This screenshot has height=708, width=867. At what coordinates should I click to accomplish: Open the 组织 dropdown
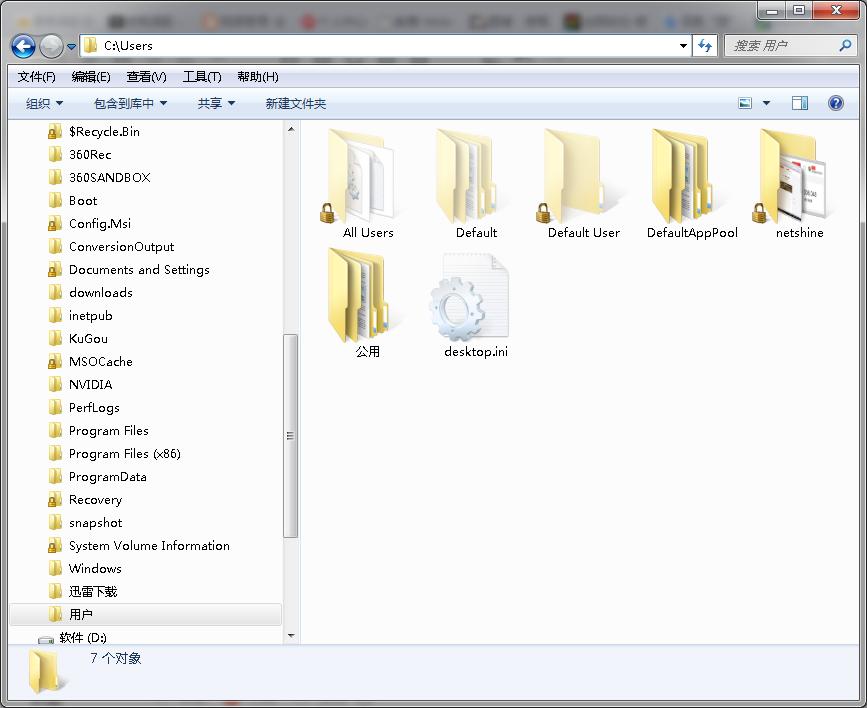[44, 103]
